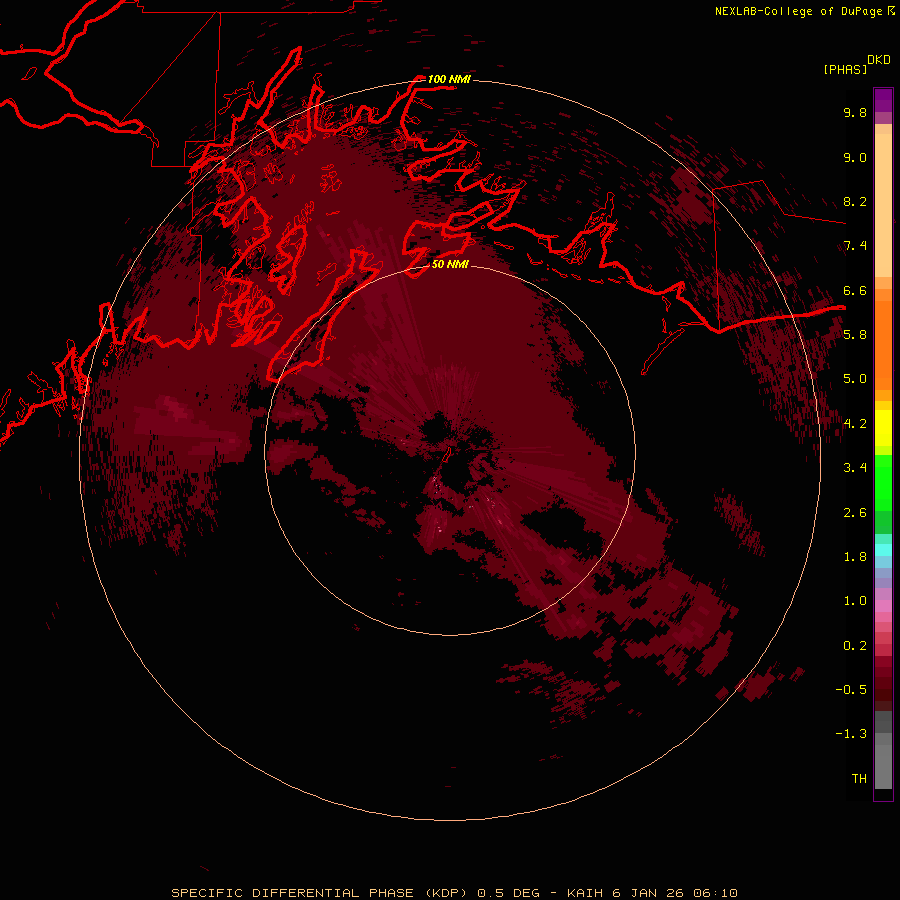Click the peach segment of the color bar
The width and height of the screenshot is (900, 900).
(883, 205)
